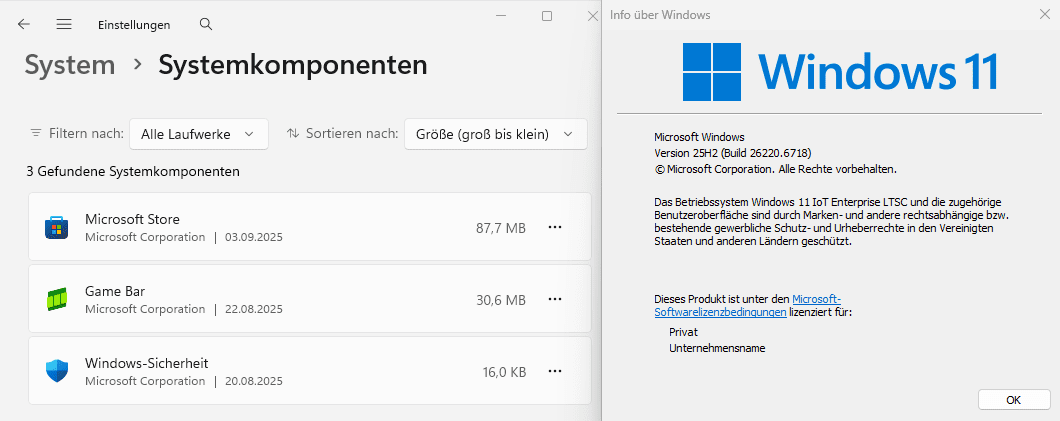Open the hamburger navigation menu
This screenshot has height=421, width=1060.
pos(64,24)
